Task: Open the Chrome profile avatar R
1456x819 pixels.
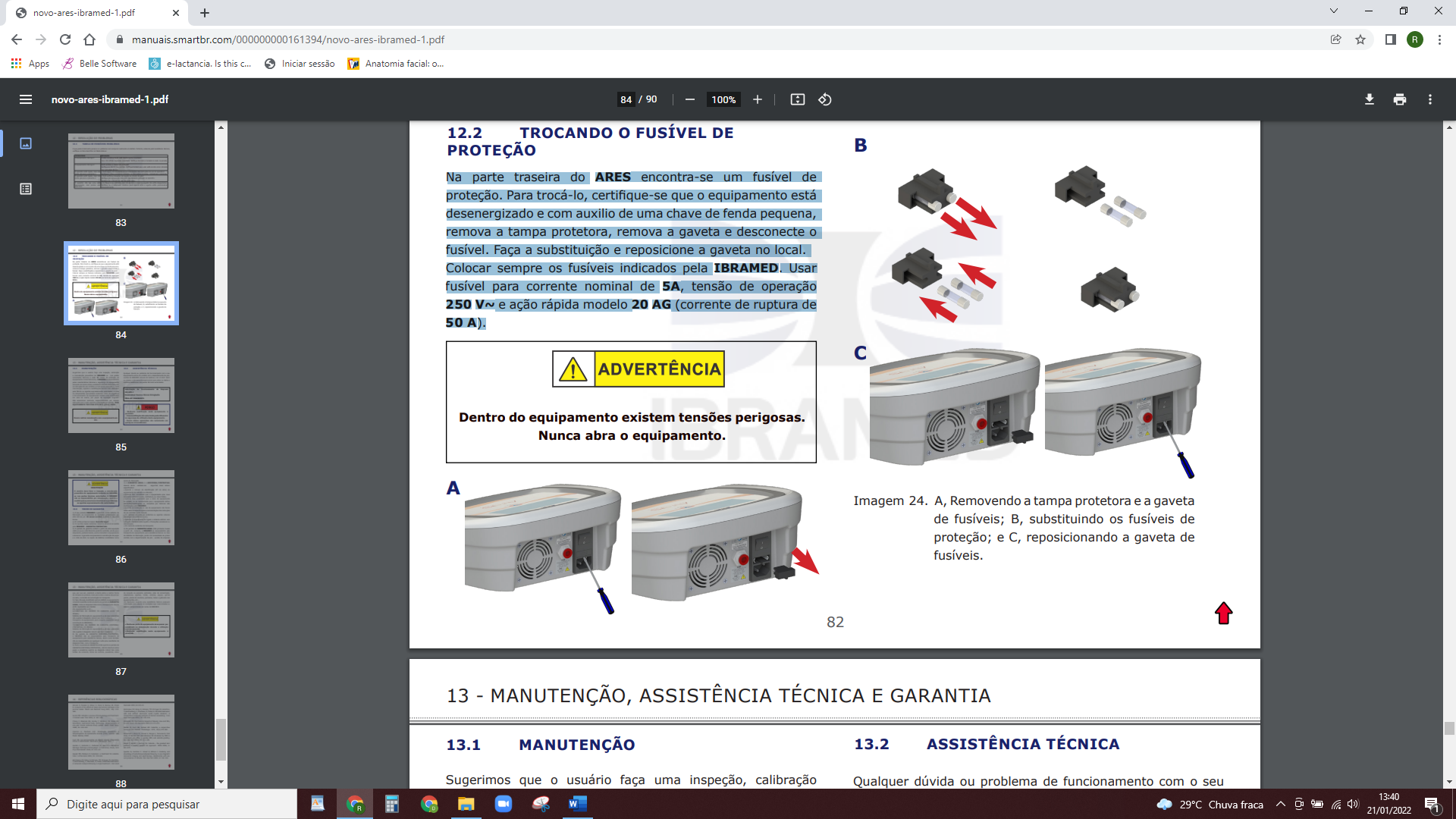Action: pos(1415,39)
